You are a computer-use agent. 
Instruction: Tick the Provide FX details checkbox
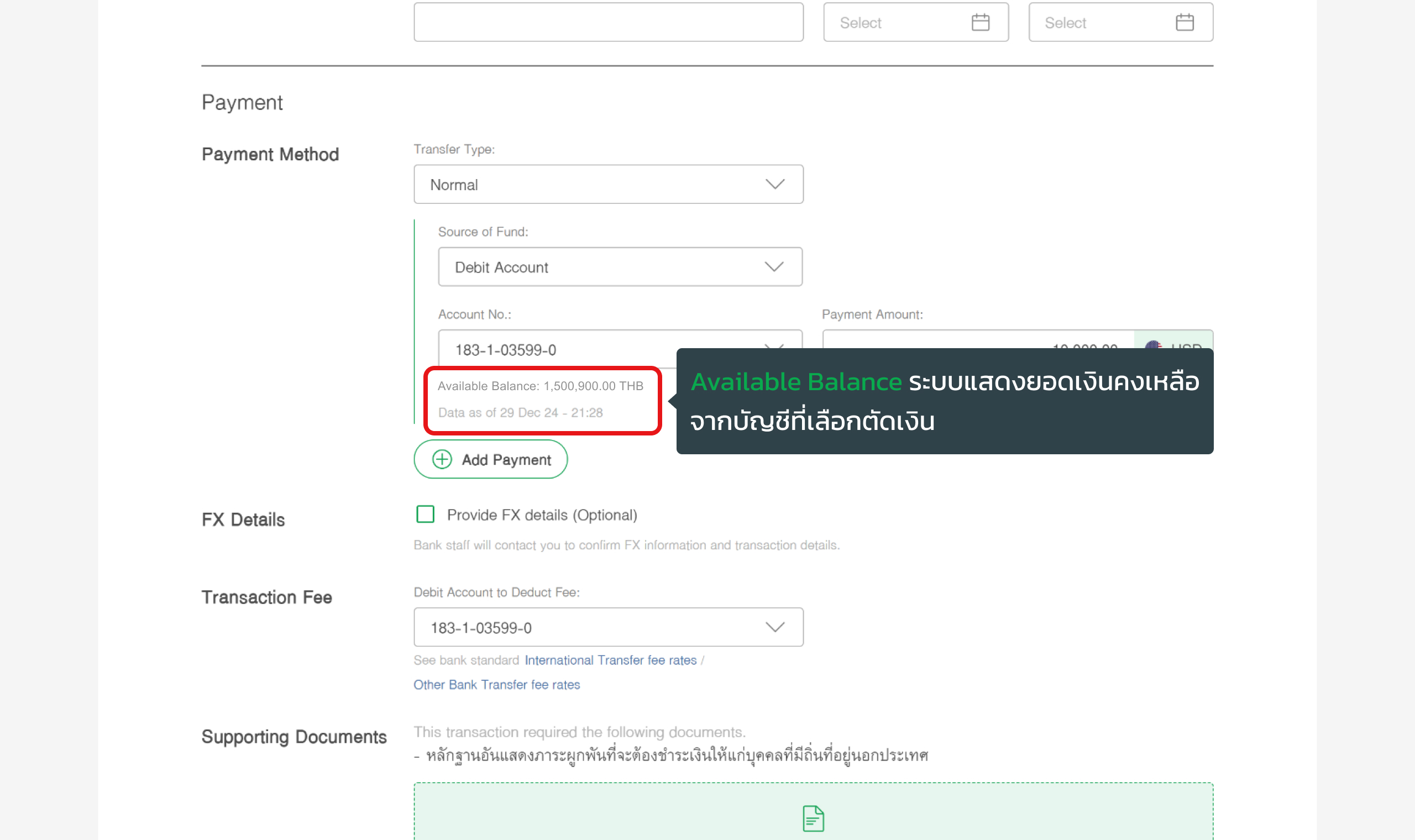(425, 514)
